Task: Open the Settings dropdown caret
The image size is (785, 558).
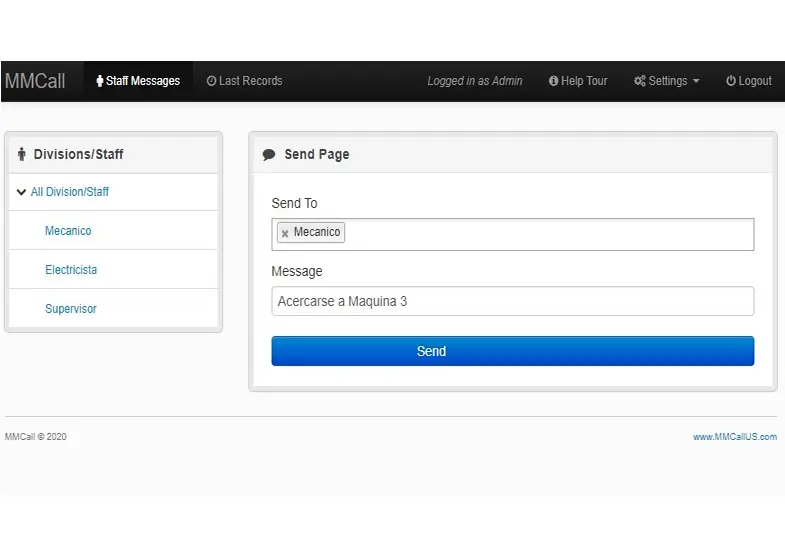Action: (696, 82)
